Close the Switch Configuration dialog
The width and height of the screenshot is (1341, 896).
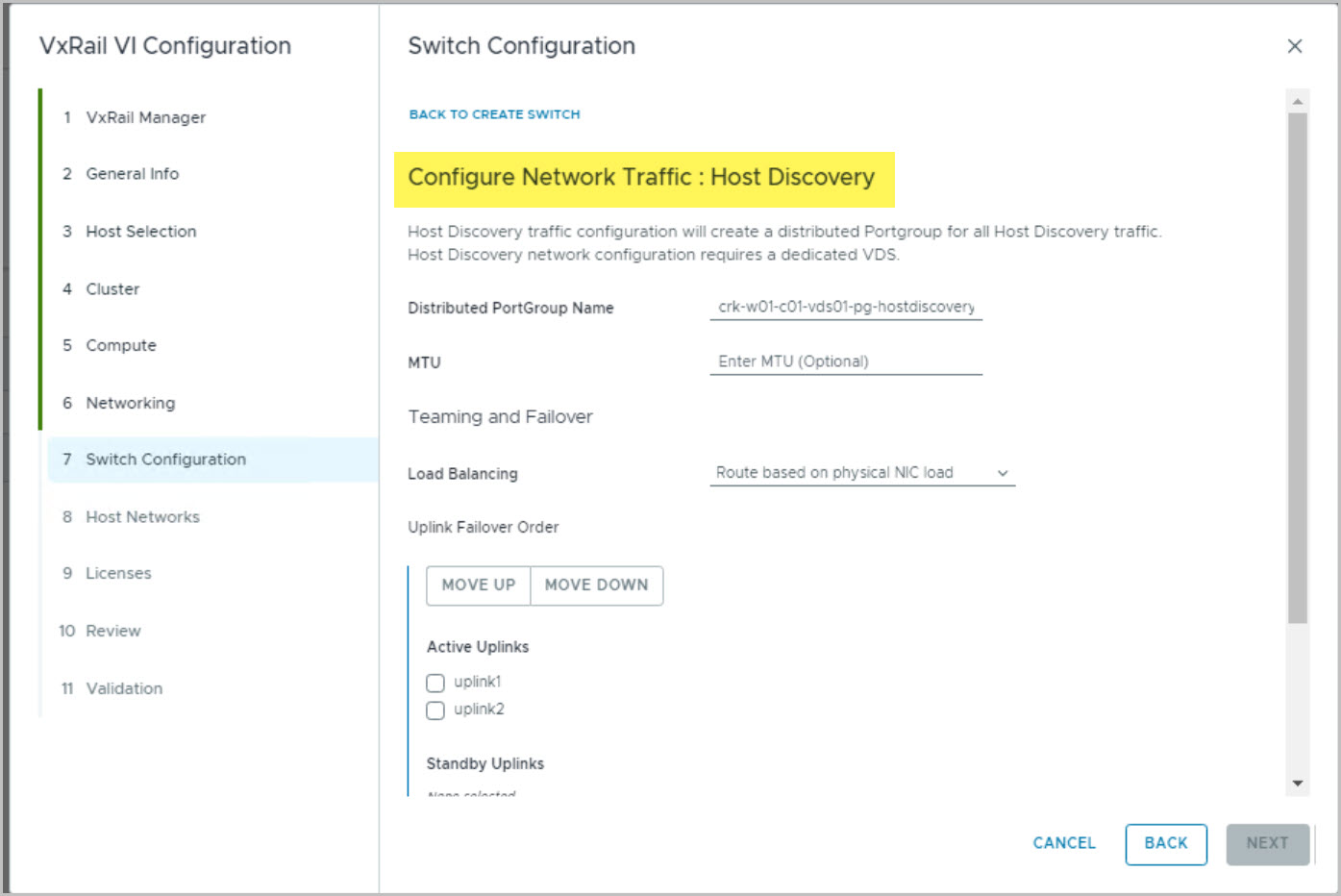(x=1294, y=46)
